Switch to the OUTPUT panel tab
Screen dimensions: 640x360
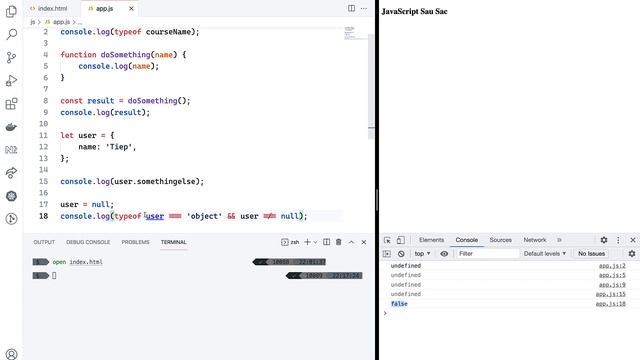point(44,242)
